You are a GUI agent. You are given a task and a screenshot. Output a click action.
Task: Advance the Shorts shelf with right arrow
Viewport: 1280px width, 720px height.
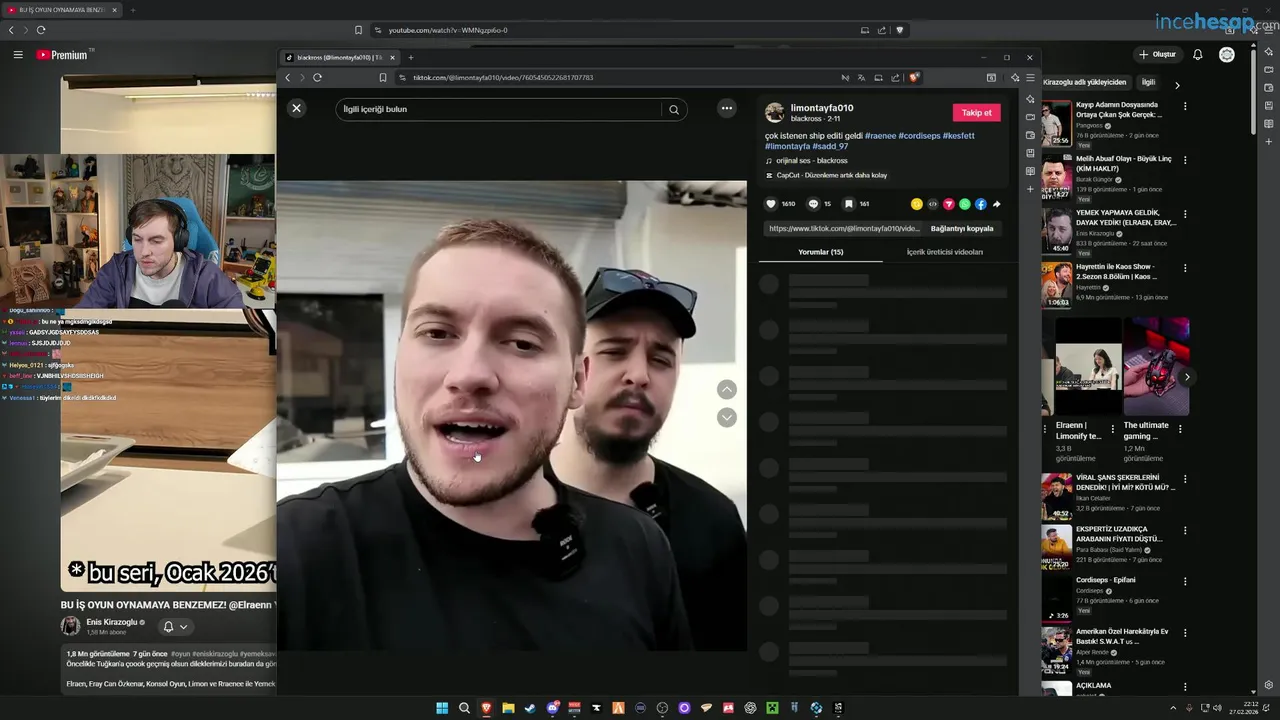pyautogui.click(x=1187, y=377)
